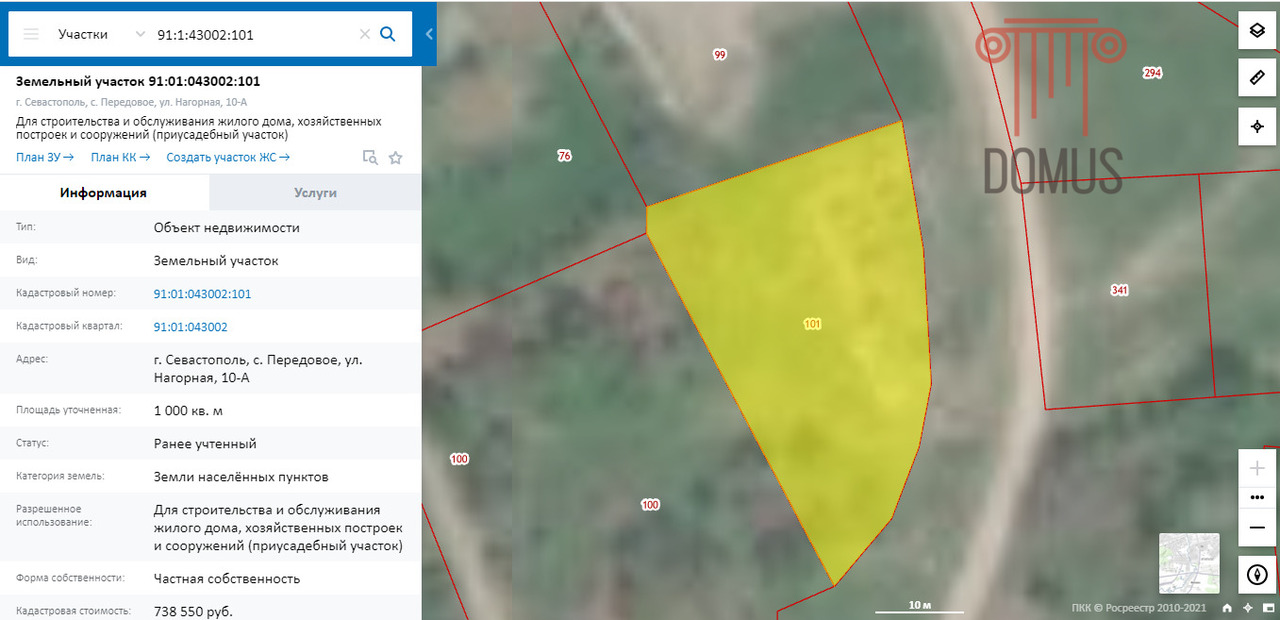Screen dimensions: 1280x620
Task: Select the ruler measurement tool
Action: (1257, 78)
